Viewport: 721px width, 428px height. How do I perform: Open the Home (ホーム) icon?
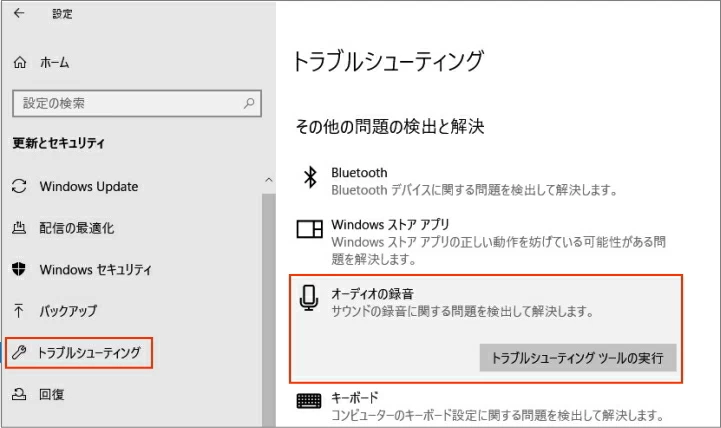click(x=20, y=62)
